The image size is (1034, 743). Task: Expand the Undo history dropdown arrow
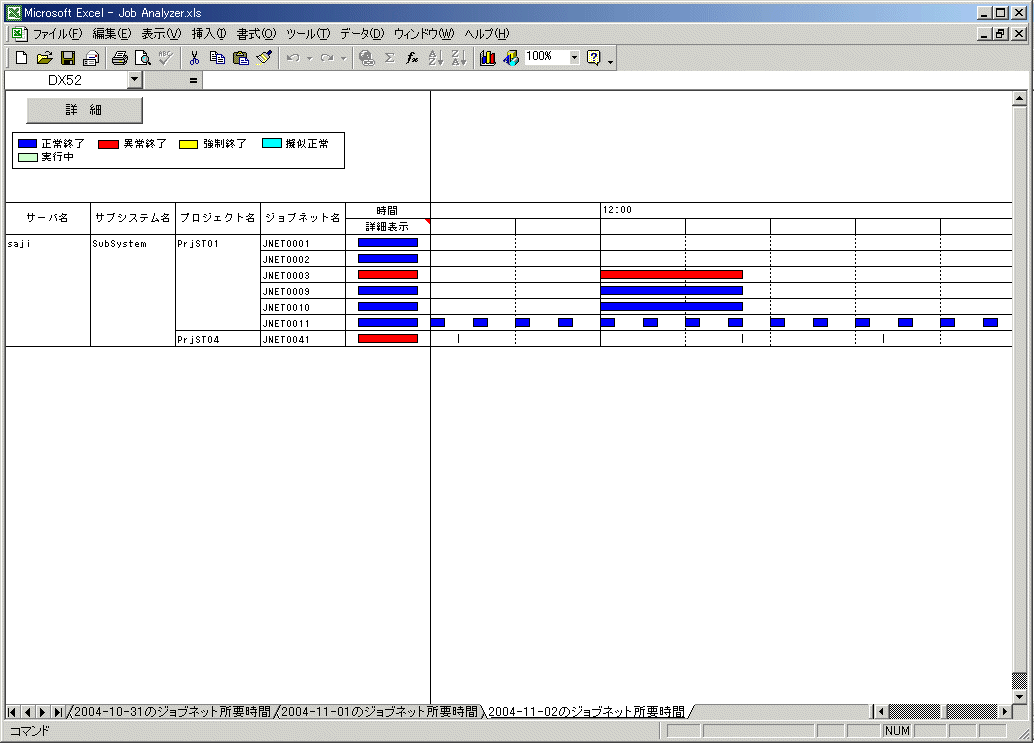[309, 58]
